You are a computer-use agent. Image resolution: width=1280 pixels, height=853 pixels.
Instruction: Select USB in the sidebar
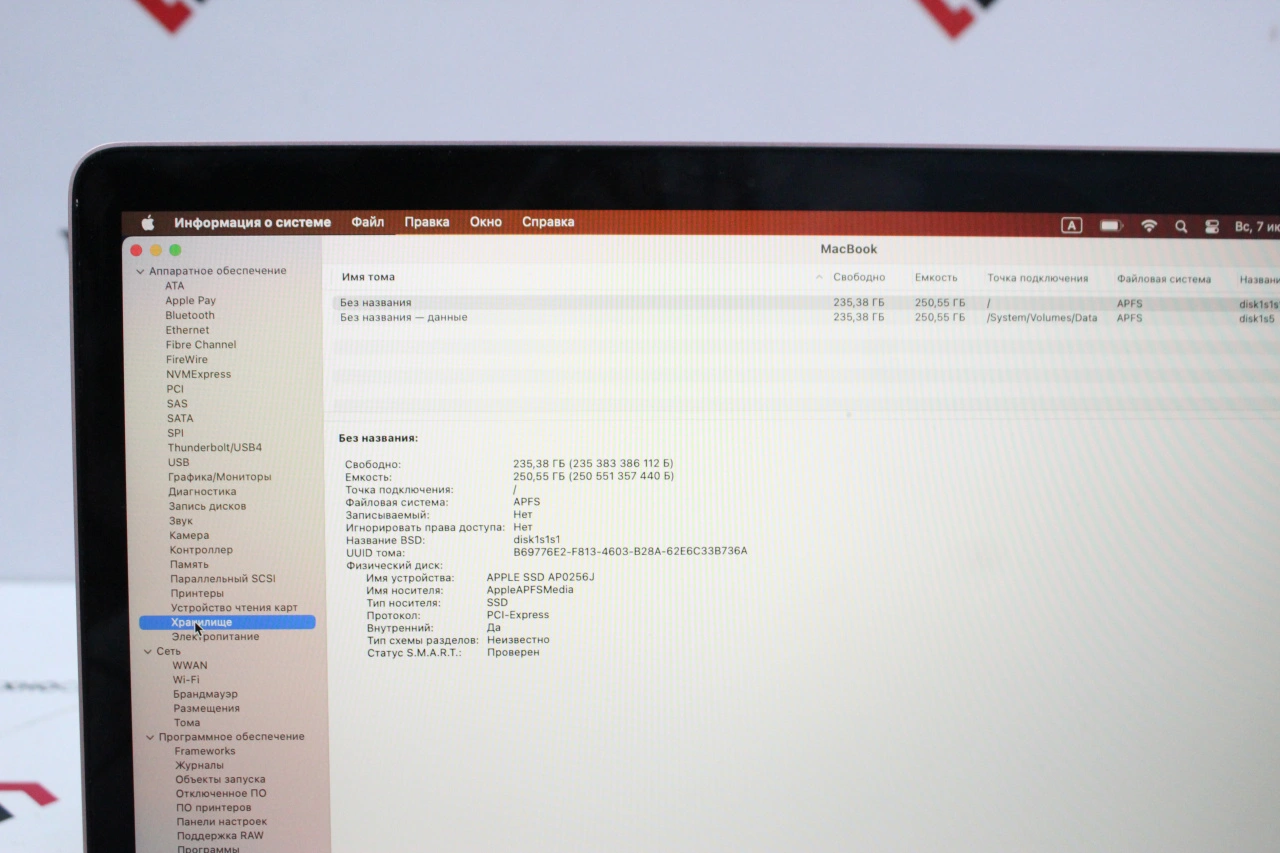coord(178,462)
